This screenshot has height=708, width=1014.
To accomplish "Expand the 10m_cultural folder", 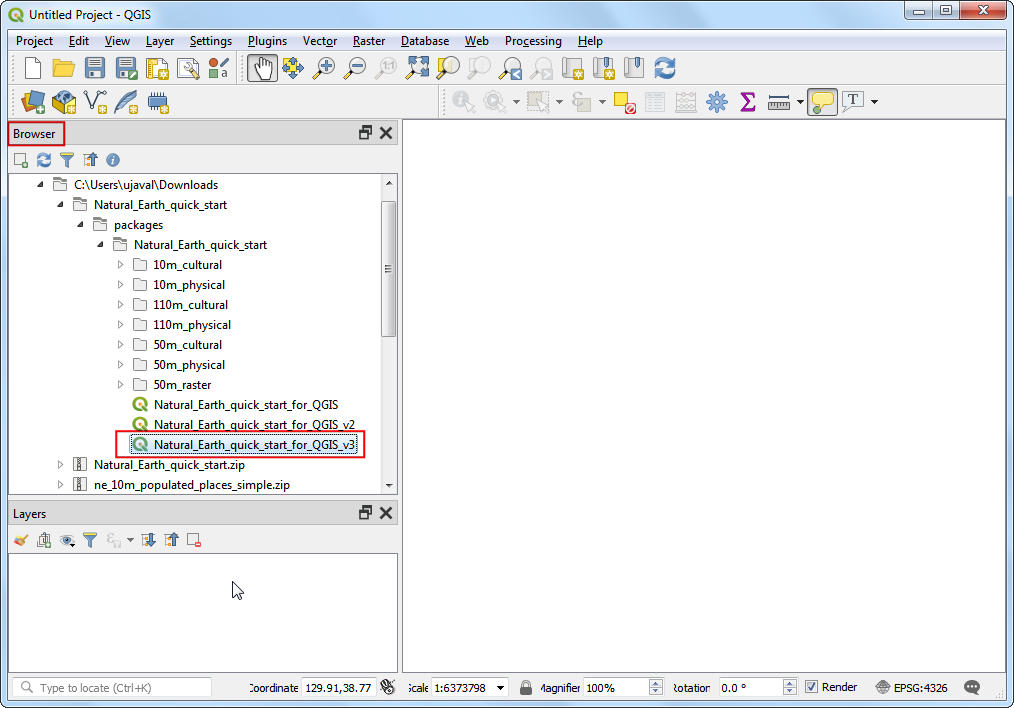I will click(121, 265).
